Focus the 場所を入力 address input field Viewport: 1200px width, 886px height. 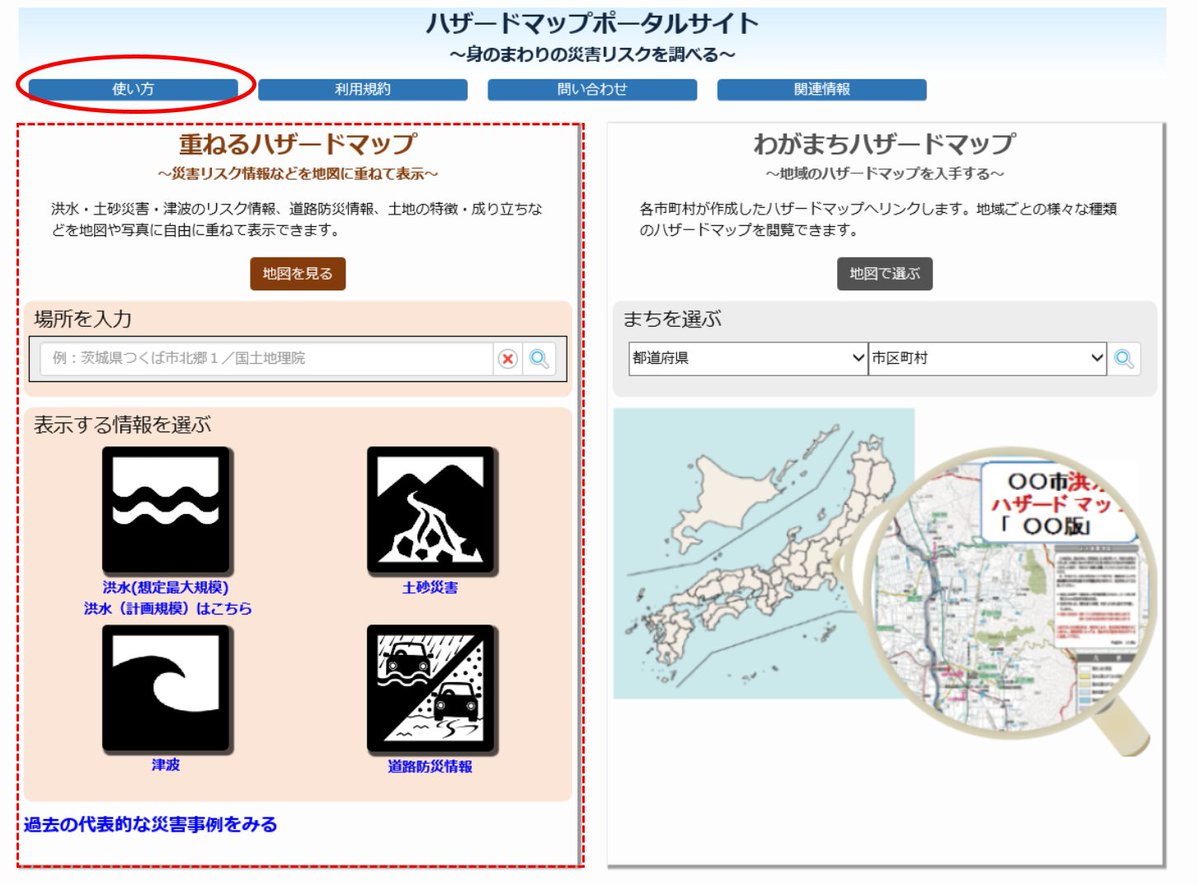click(266, 359)
